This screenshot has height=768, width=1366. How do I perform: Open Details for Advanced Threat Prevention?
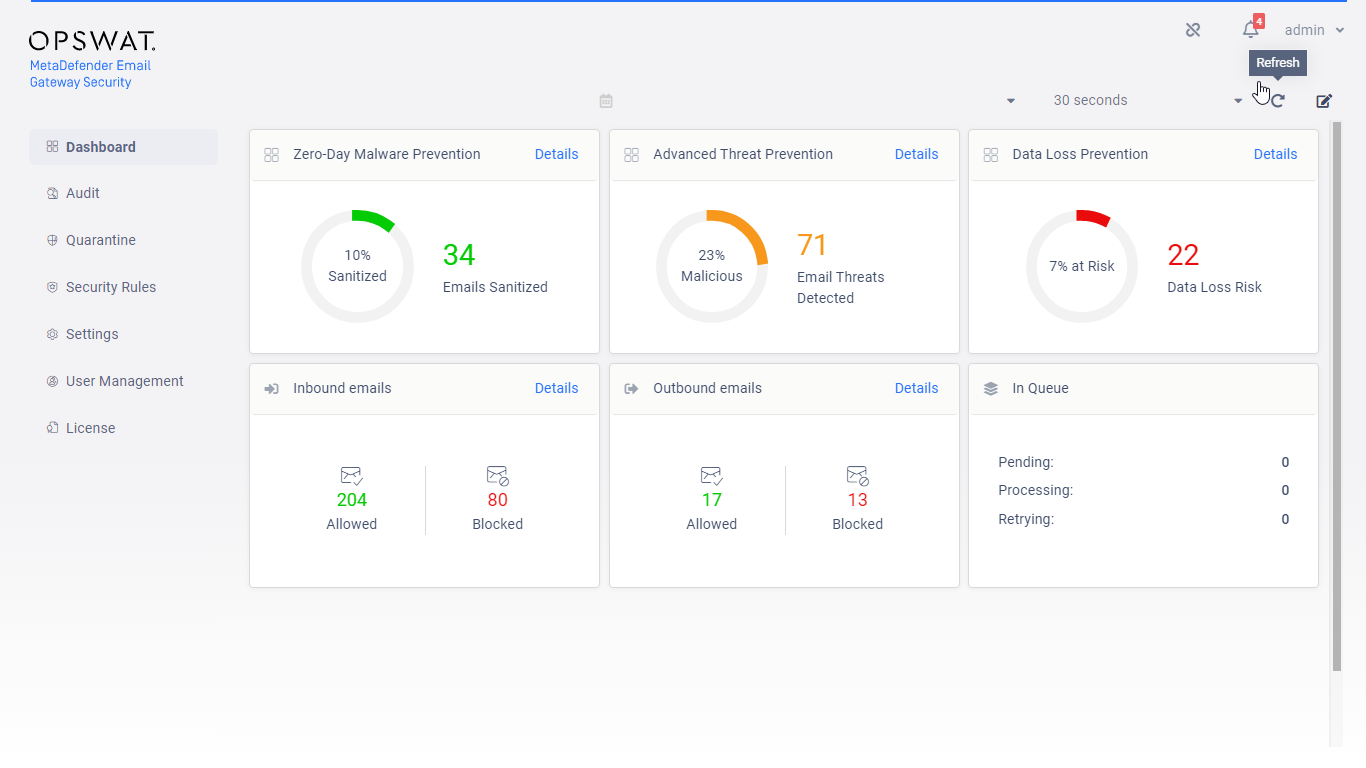tap(916, 154)
